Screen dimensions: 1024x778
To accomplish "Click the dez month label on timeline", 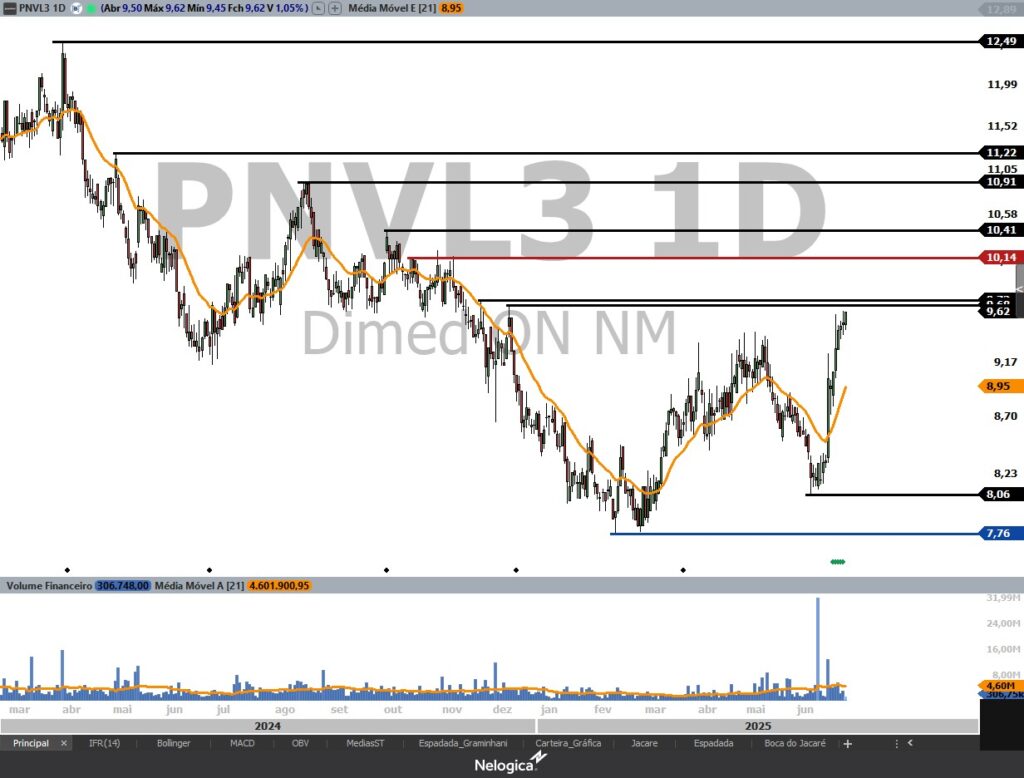I will pos(502,709).
